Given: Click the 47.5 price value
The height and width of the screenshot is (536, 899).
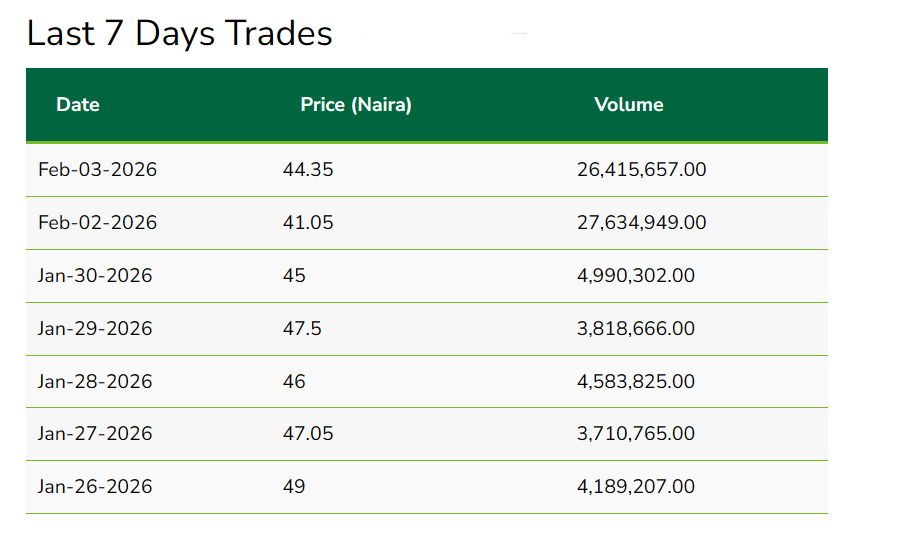Looking at the screenshot, I should coord(302,329).
